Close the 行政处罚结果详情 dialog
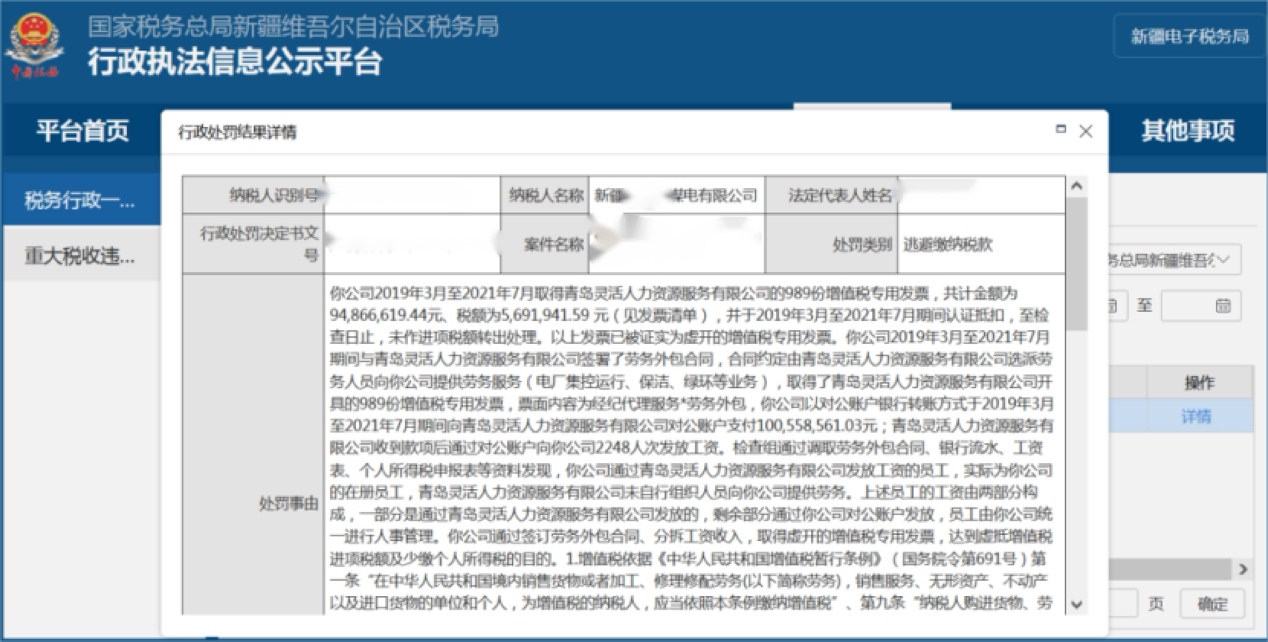Viewport: 1268px width, 642px height. point(1086,131)
